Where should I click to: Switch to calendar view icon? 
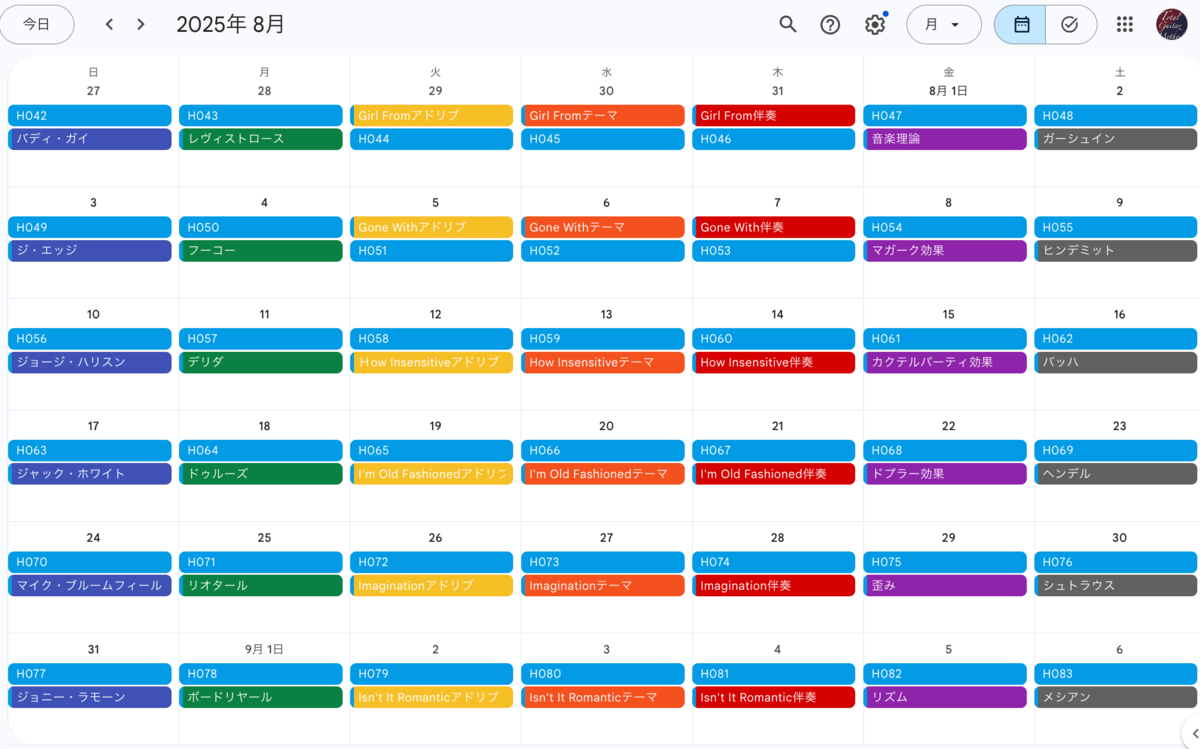1021,25
